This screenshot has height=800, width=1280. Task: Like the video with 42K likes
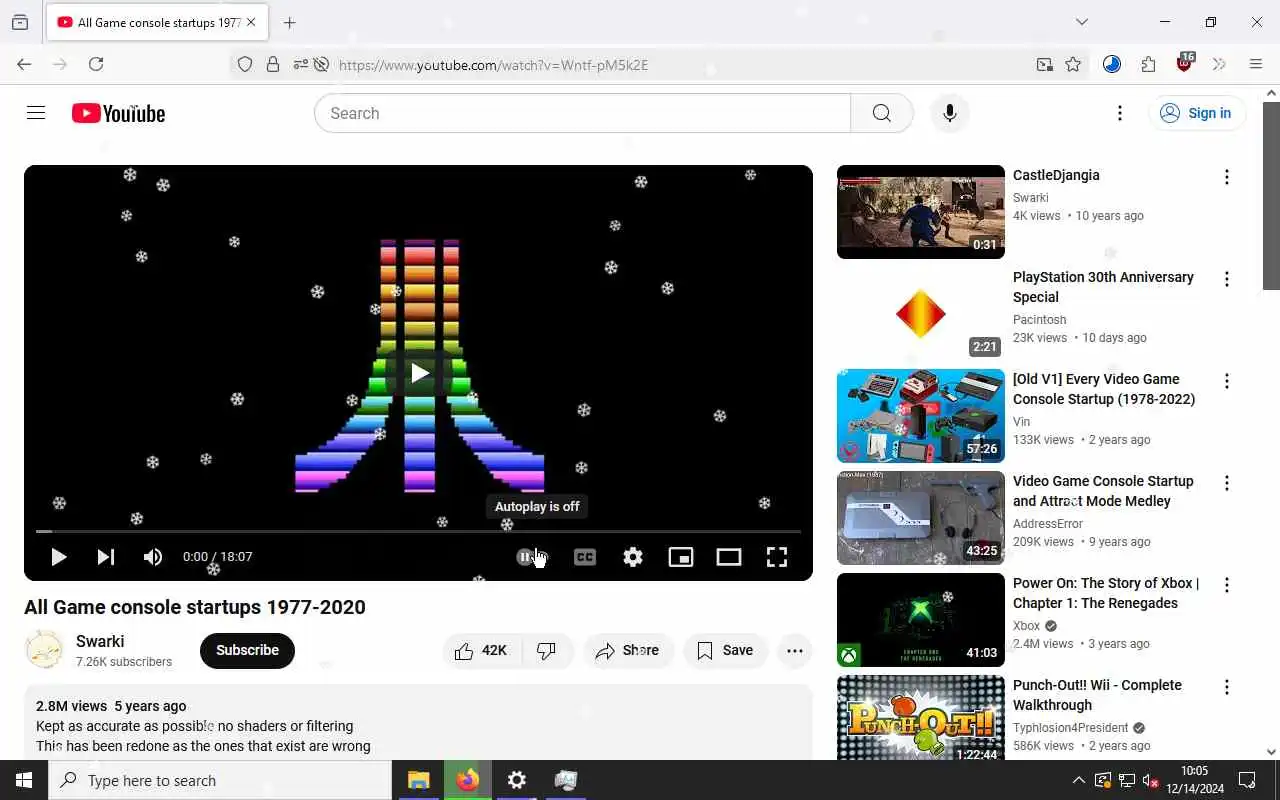pos(481,651)
